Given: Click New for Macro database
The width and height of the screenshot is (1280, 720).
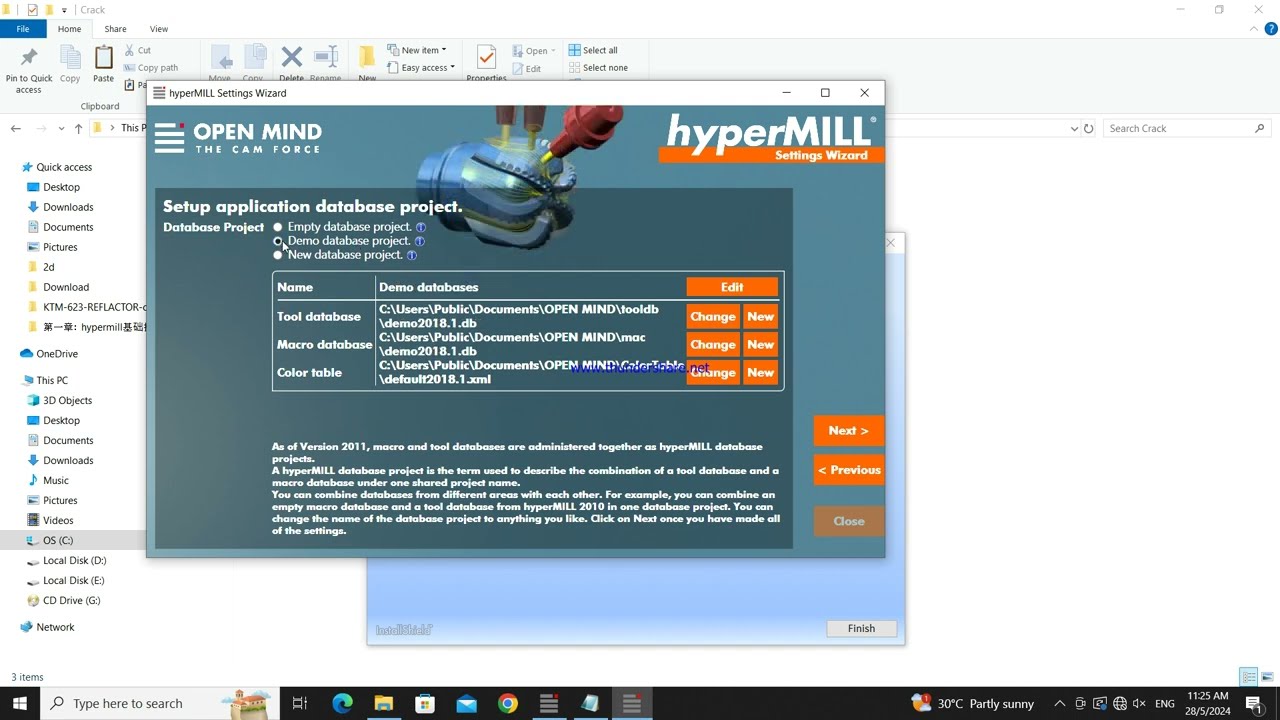Looking at the screenshot, I should point(761,344).
